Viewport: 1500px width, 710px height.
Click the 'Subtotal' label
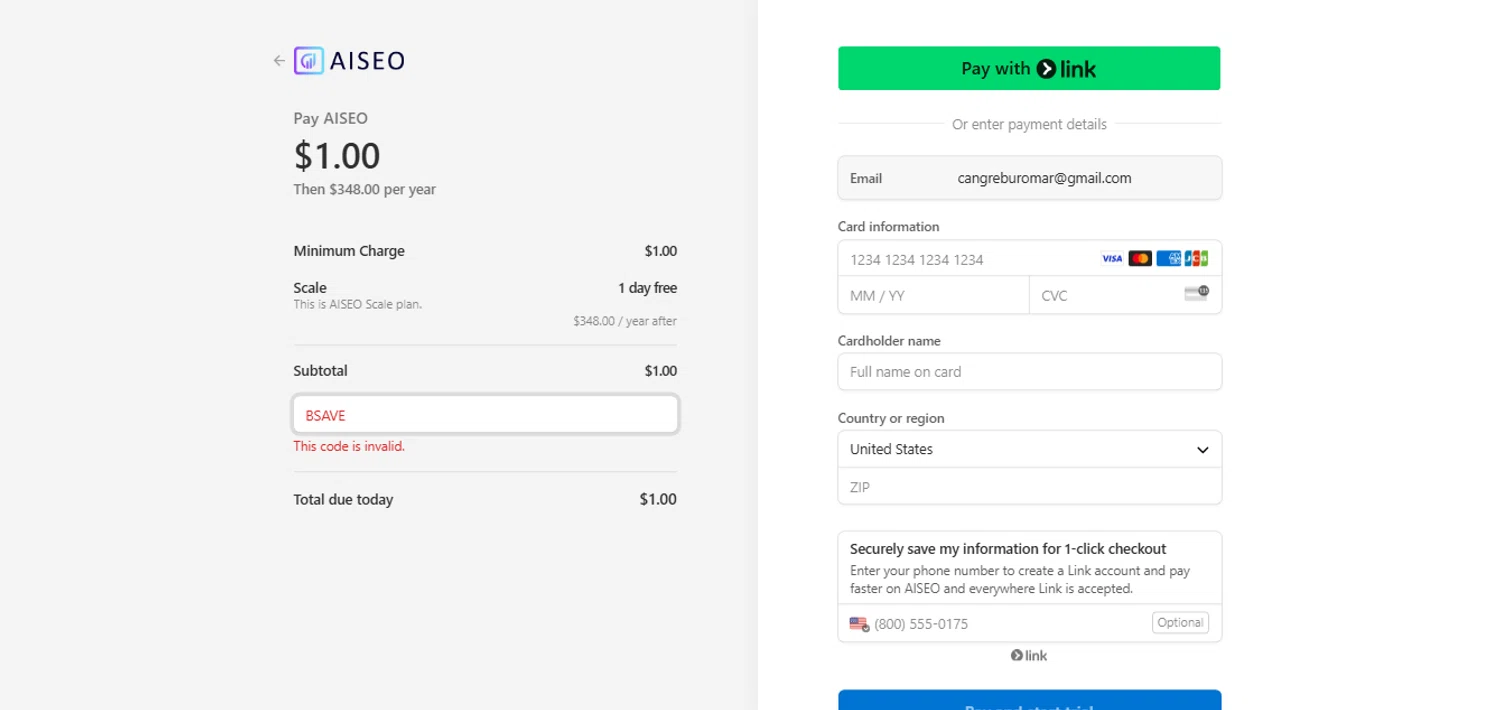(x=320, y=371)
